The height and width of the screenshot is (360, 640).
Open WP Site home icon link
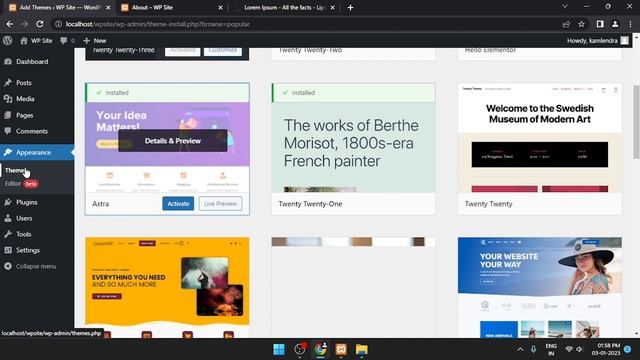[36, 40]
